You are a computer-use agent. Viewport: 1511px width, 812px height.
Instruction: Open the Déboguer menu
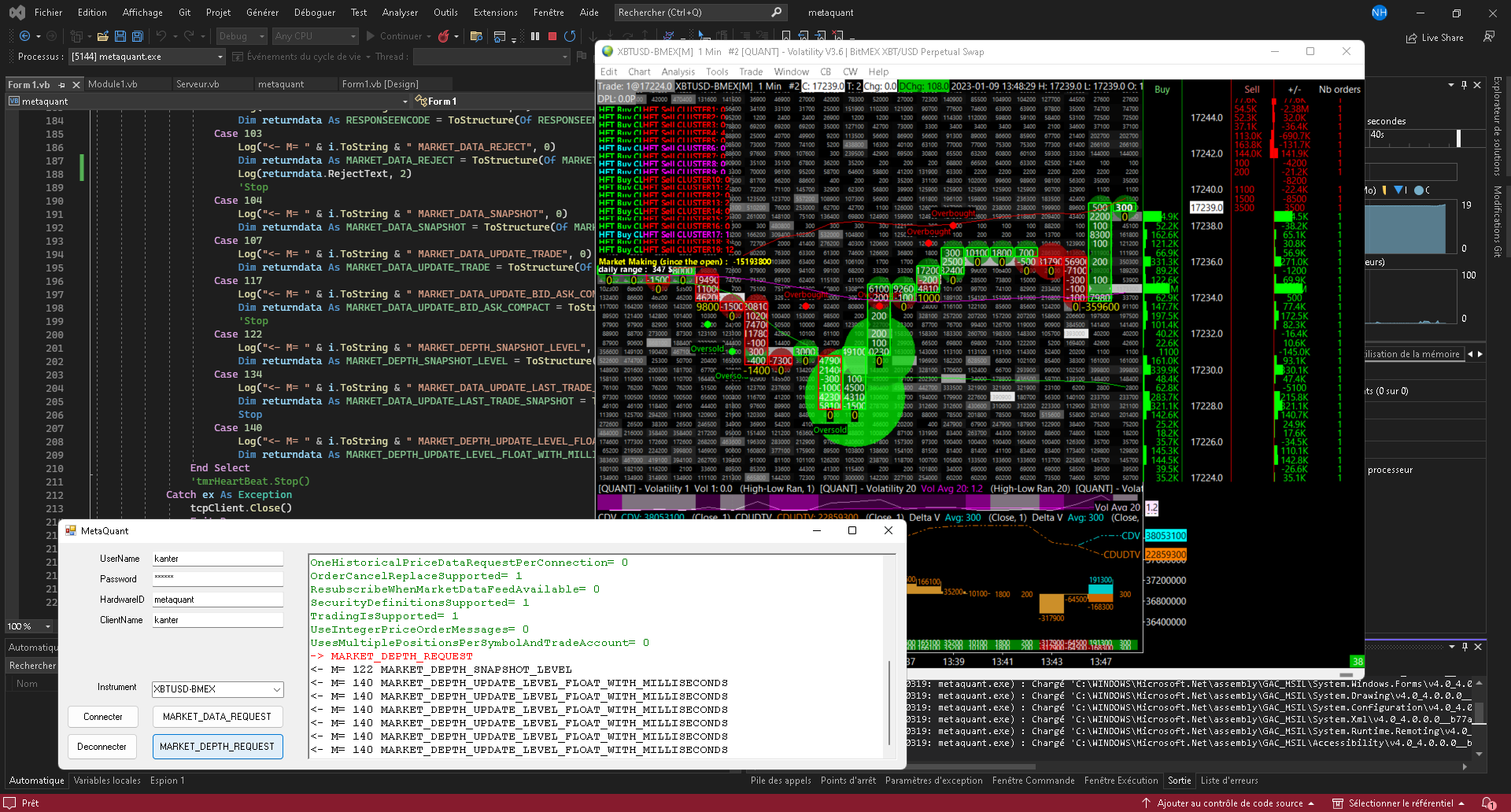tap(314, 13)
